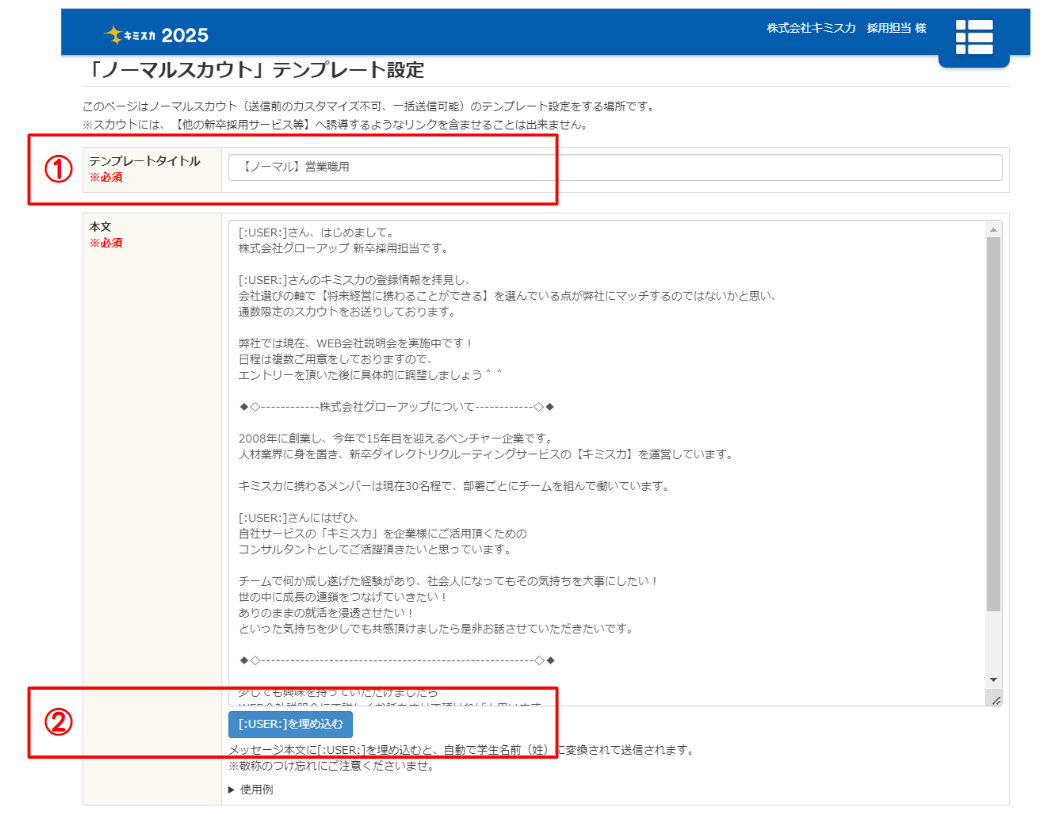Image resolution: width=1048 pixels, height=814 pixels.
Task: Click the body text area's scrollbar thumb
Action: point(994,424)
